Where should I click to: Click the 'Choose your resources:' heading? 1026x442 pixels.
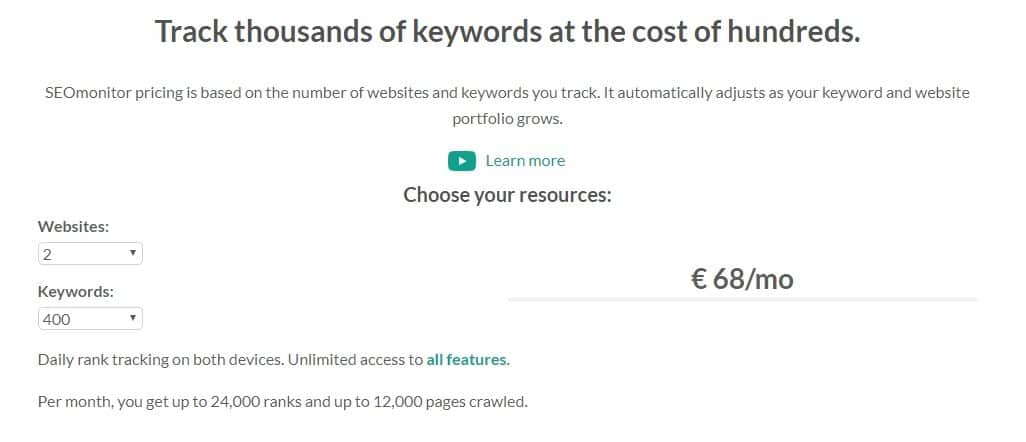(507, 194)
